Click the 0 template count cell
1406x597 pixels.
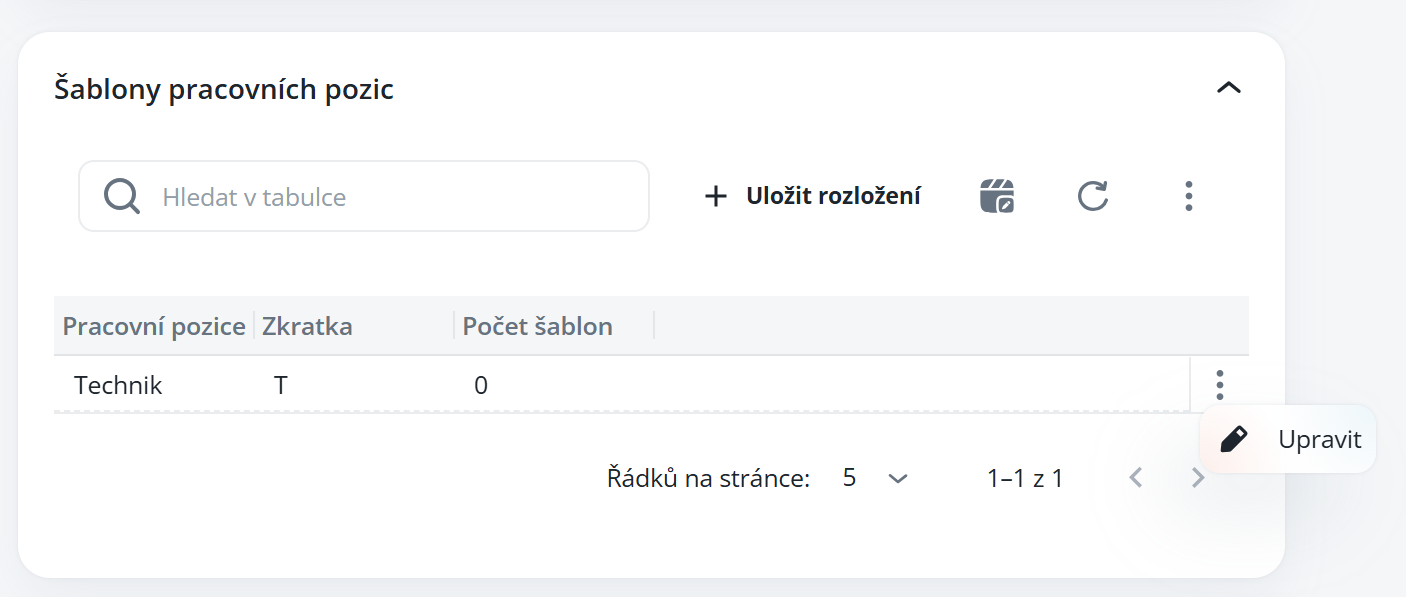(x=481, y=385)
